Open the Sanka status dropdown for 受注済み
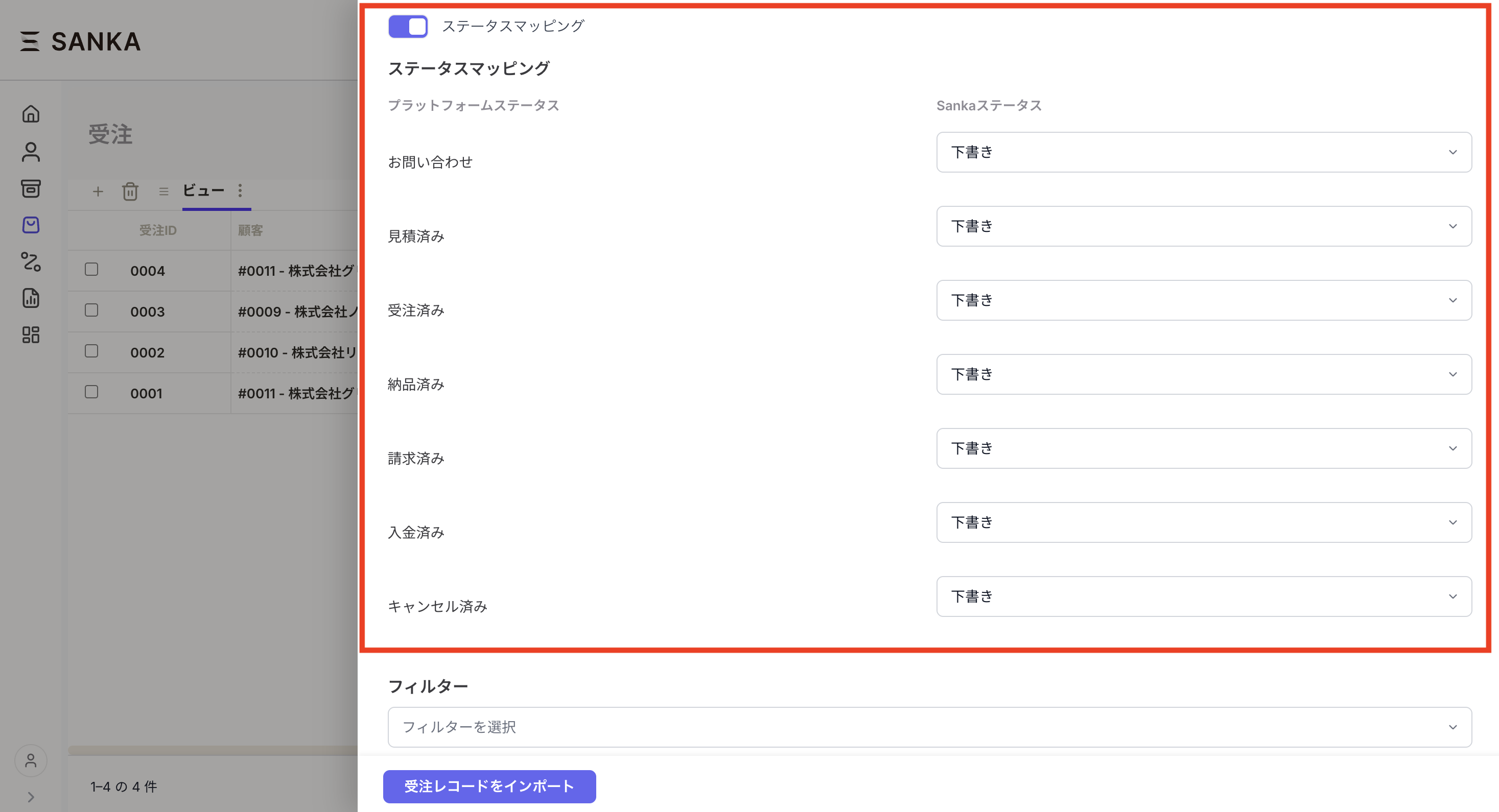 point(1203,300)
